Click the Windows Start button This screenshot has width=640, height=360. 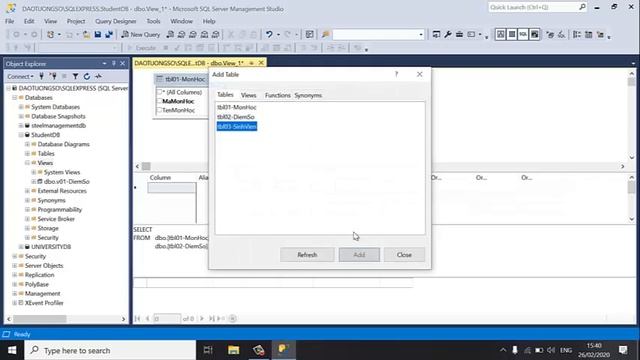click(x=12, y=350)
